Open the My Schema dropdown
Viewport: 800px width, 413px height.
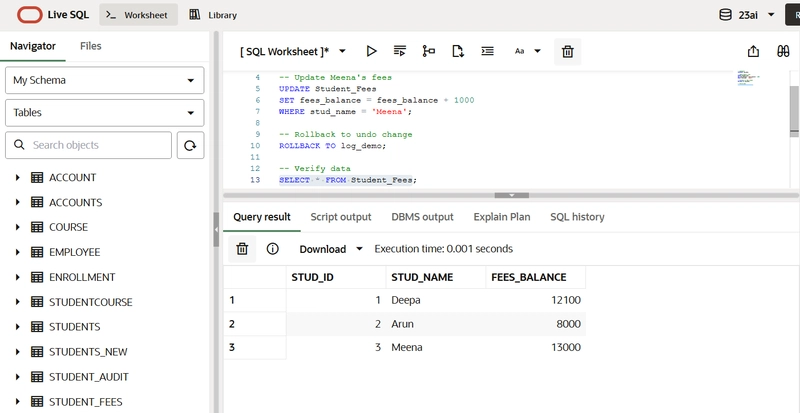click(x=104, y=80)
